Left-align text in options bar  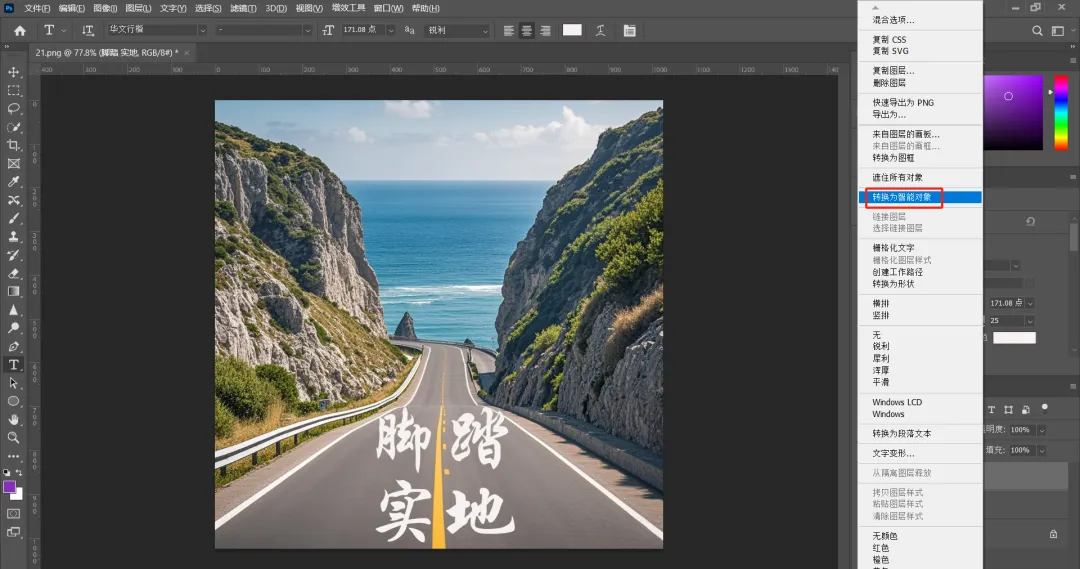[508, 30]
